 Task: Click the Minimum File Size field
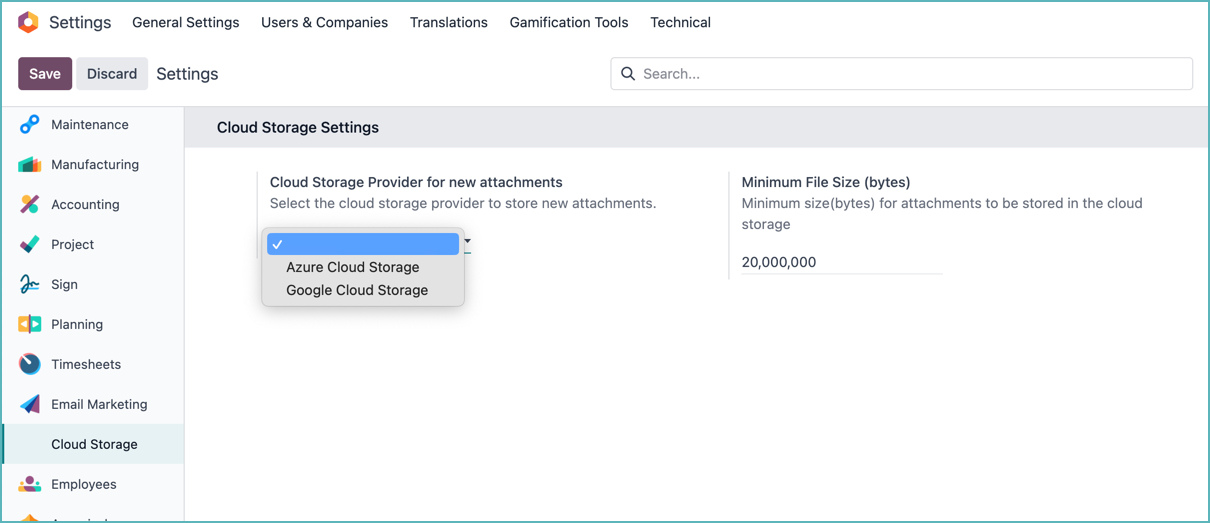click(841, 262)
